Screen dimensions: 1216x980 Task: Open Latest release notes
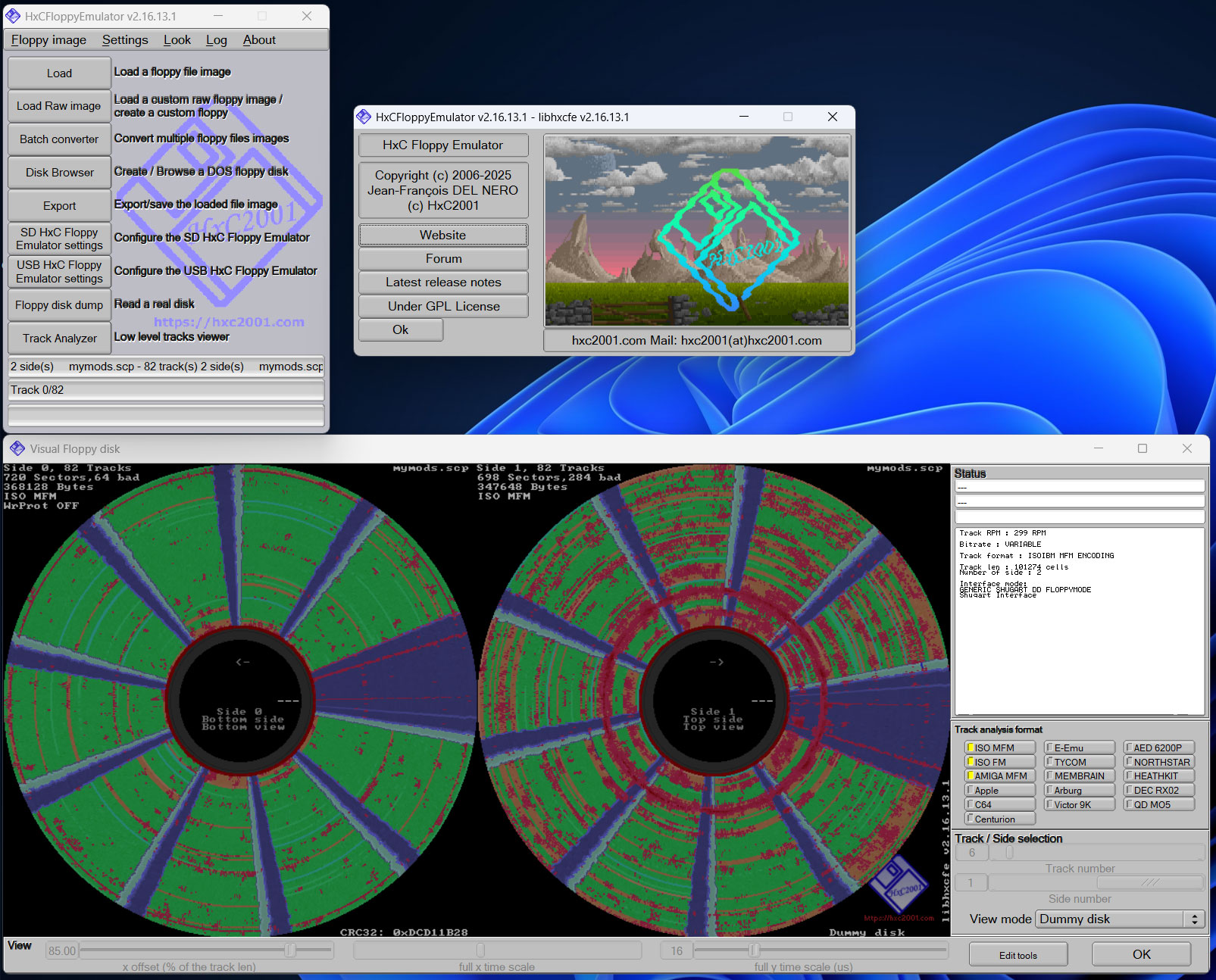443,282
